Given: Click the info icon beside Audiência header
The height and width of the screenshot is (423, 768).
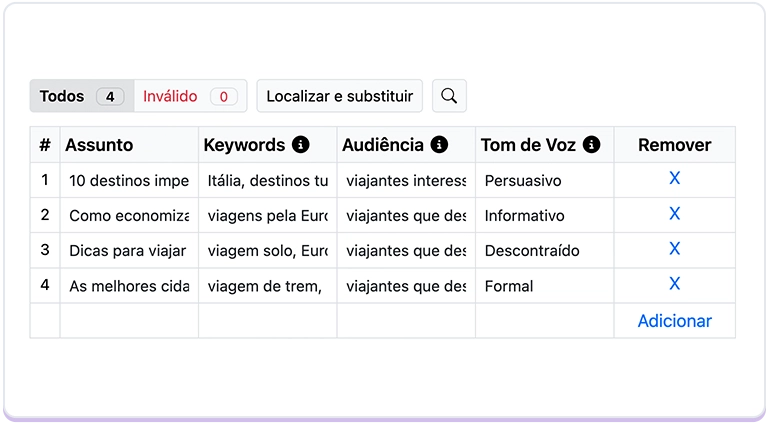Looking at the screenshot, I should (x=439, y=145).
